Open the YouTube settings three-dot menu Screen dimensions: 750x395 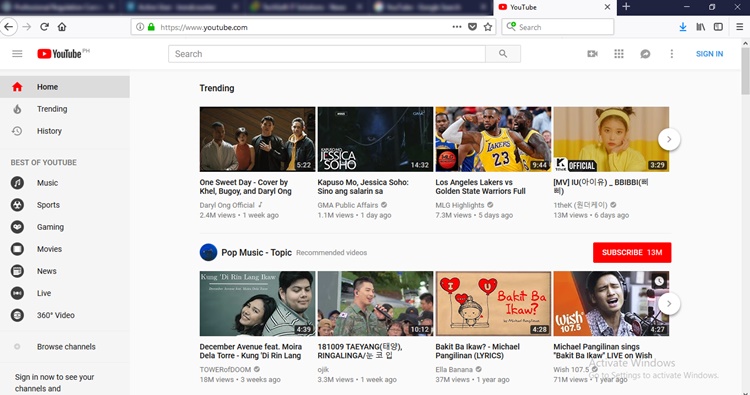point(672,54)
